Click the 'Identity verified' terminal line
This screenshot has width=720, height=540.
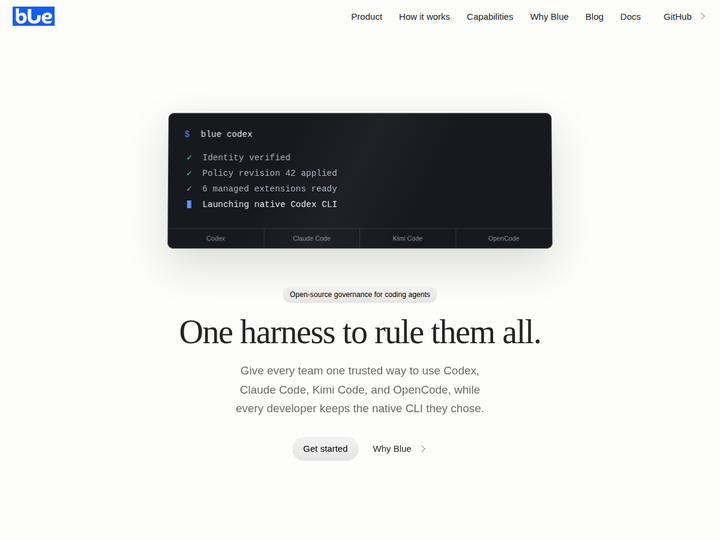point(246,158)
